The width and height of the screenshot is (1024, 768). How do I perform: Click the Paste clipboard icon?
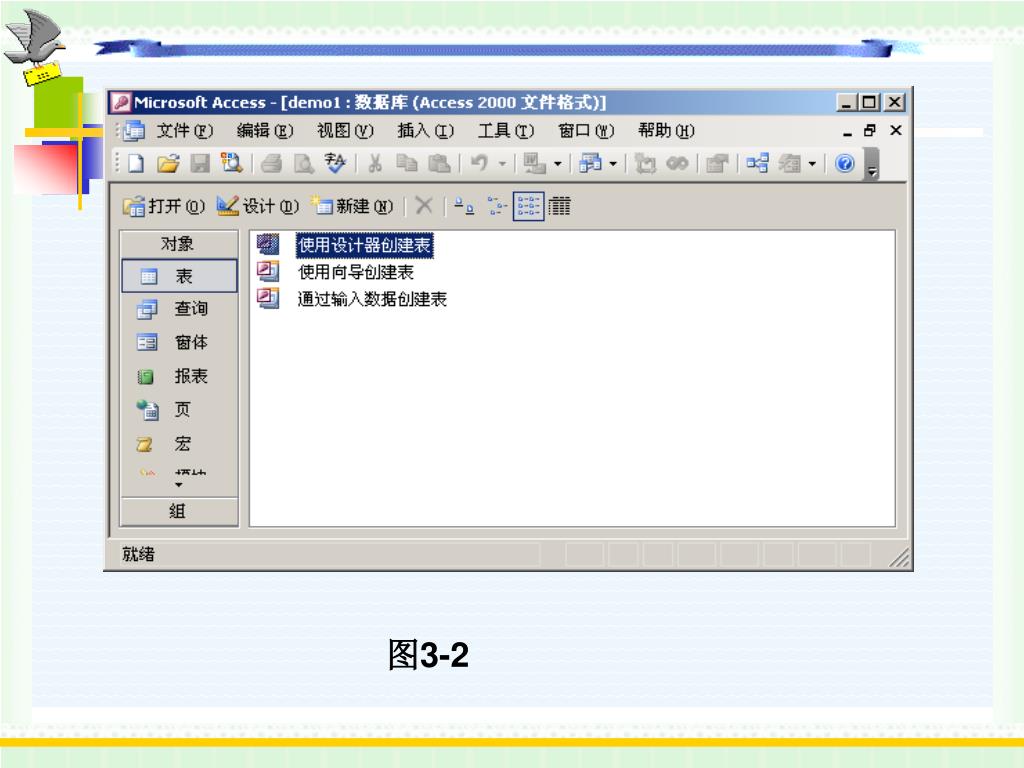[x=439, y=163]
